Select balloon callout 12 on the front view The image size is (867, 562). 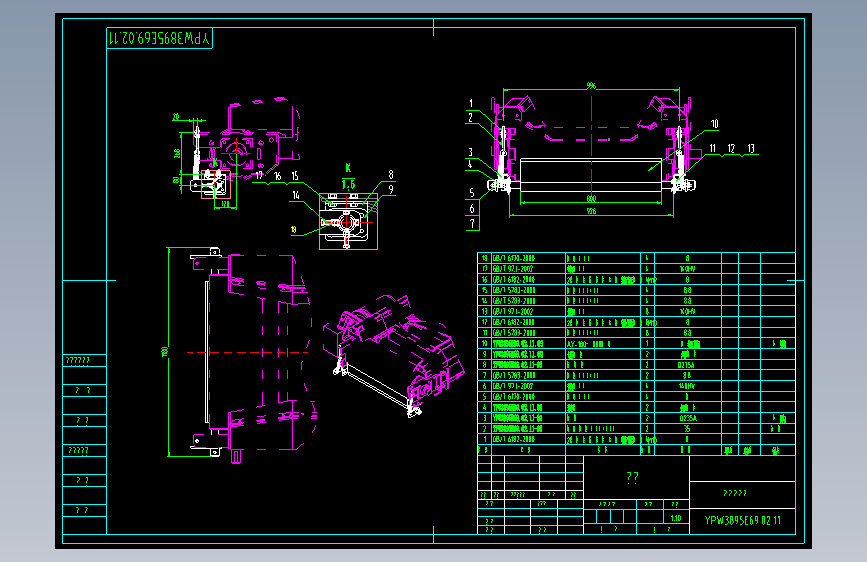tap(731, 148)
